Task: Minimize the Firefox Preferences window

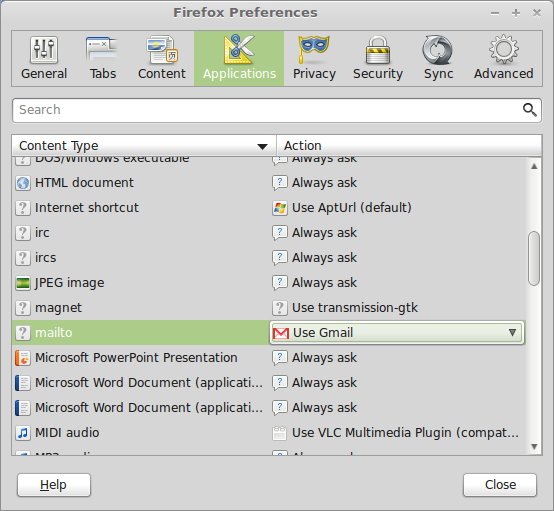Action: tap(495, 13)
